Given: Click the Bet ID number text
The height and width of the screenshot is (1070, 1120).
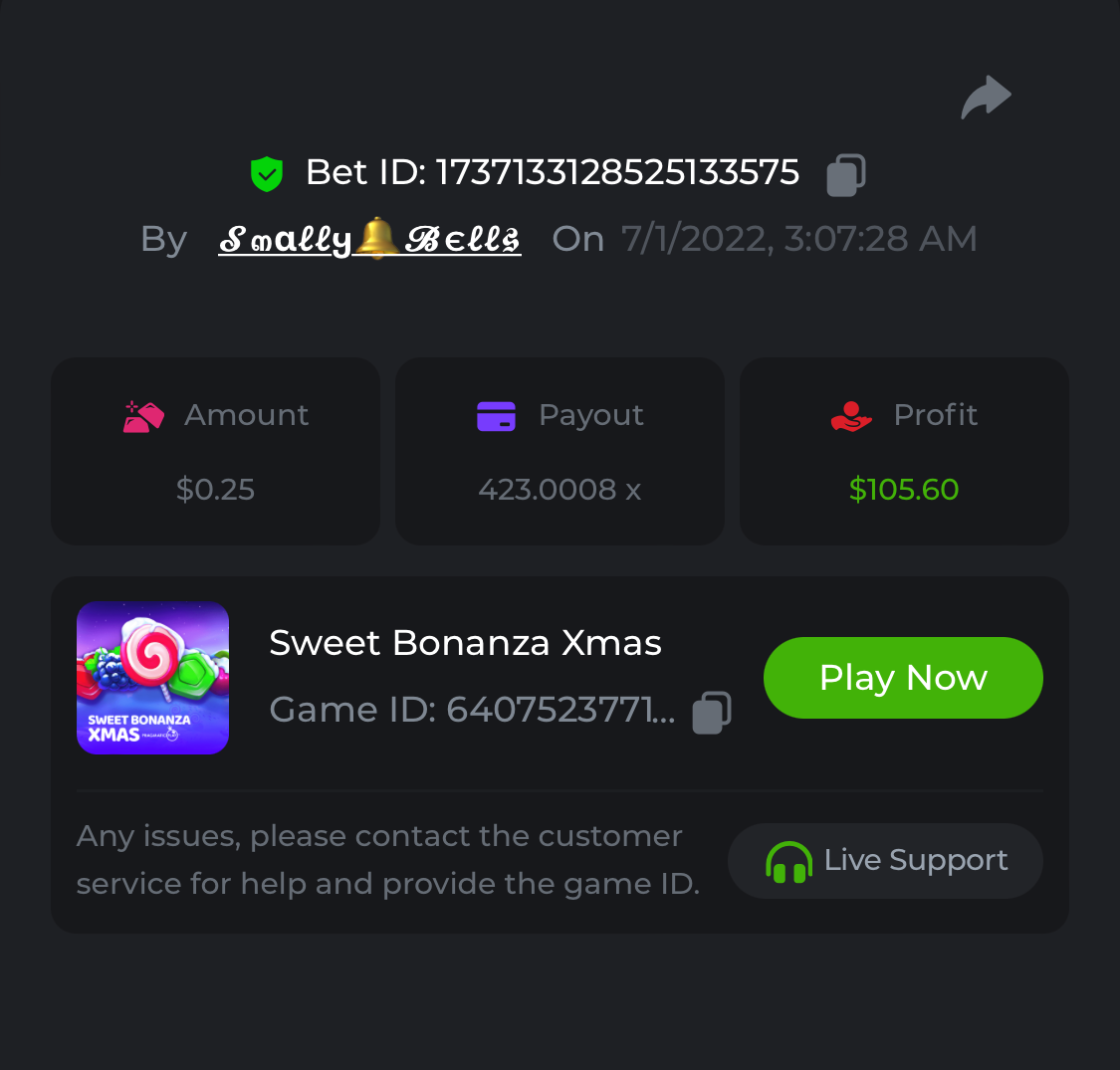Looking at the screenshot, I should (617, 172).
